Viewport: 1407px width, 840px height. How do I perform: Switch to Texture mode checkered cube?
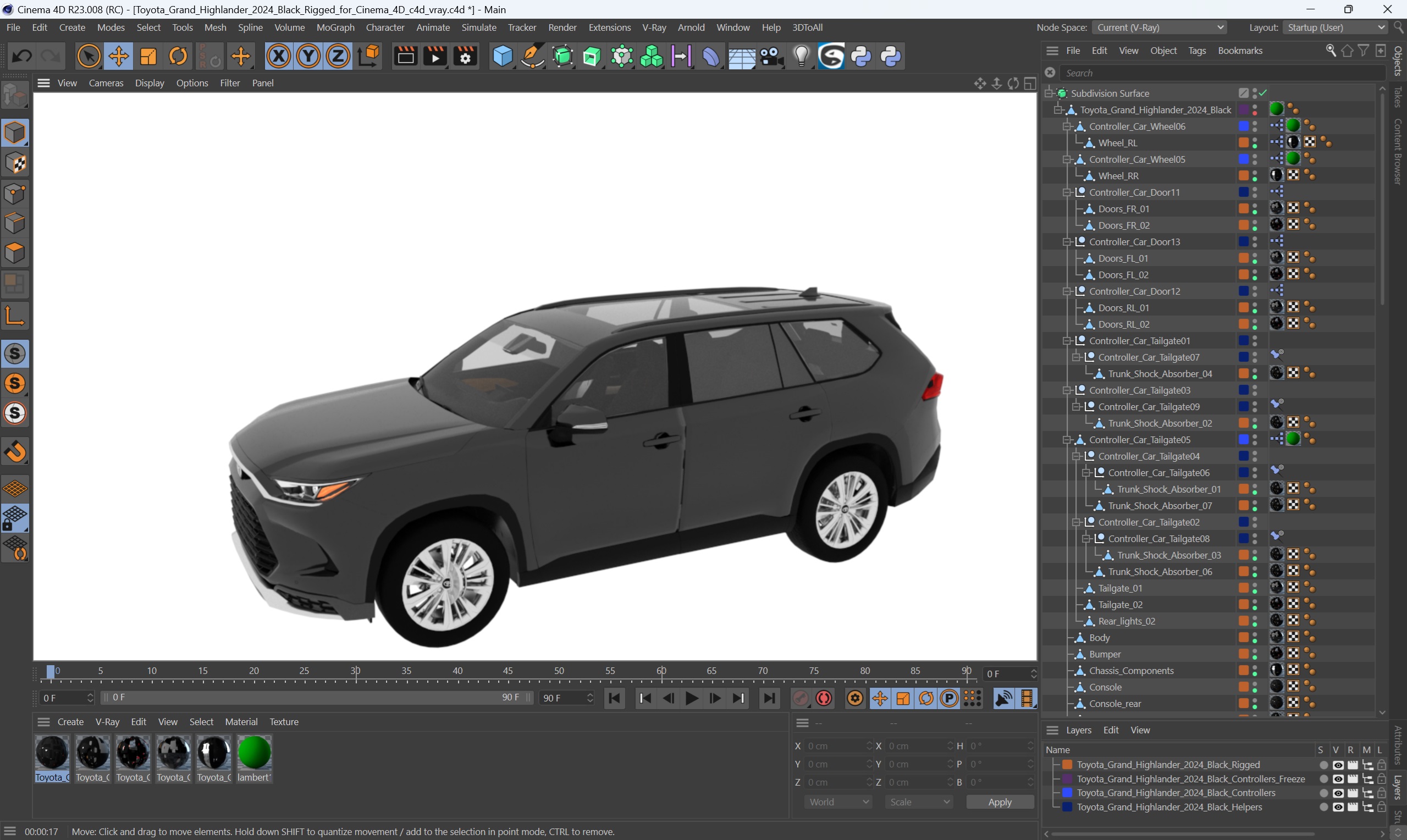pos(15,163)
